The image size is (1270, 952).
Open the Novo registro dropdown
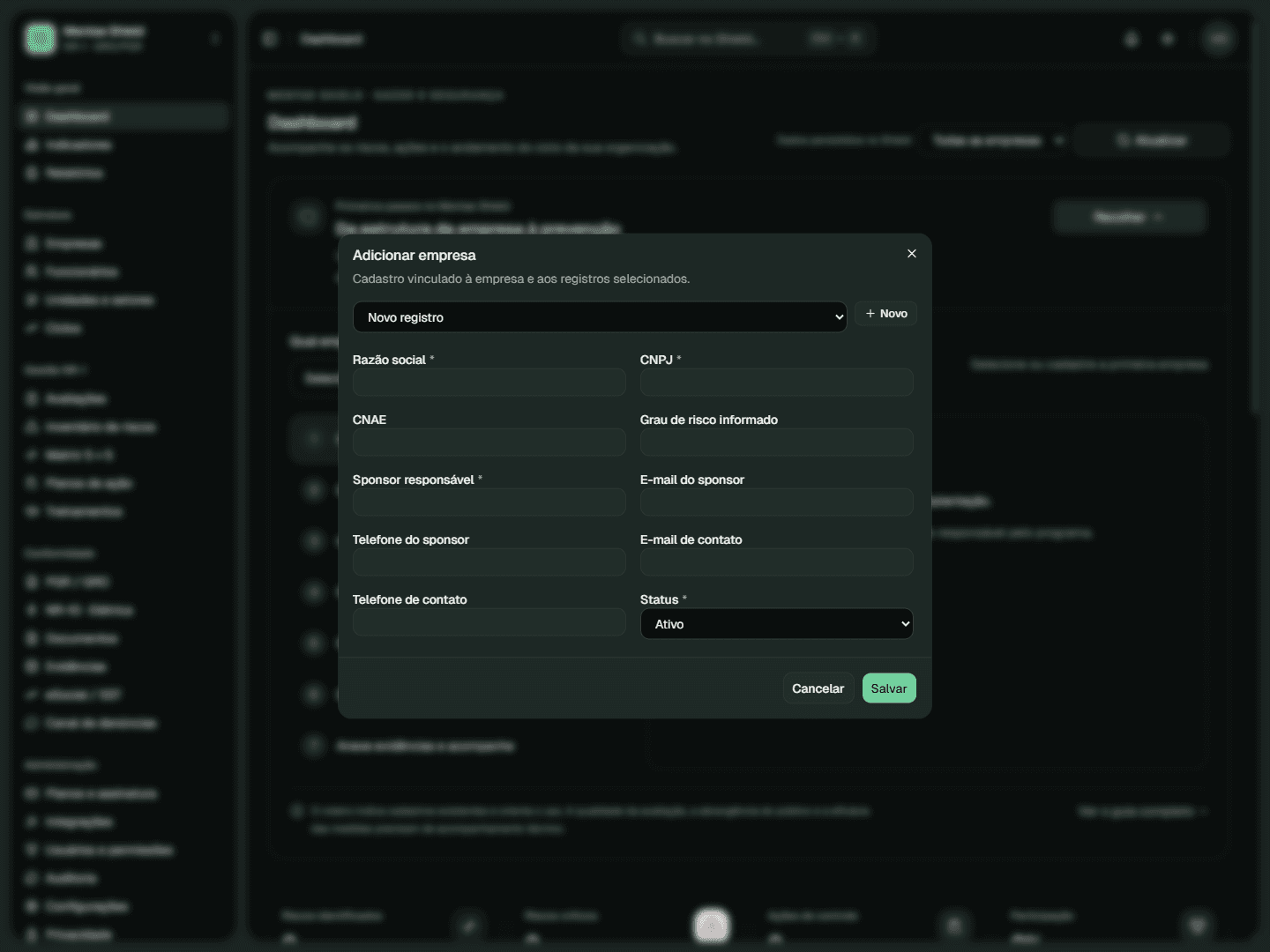coord(600,317)
